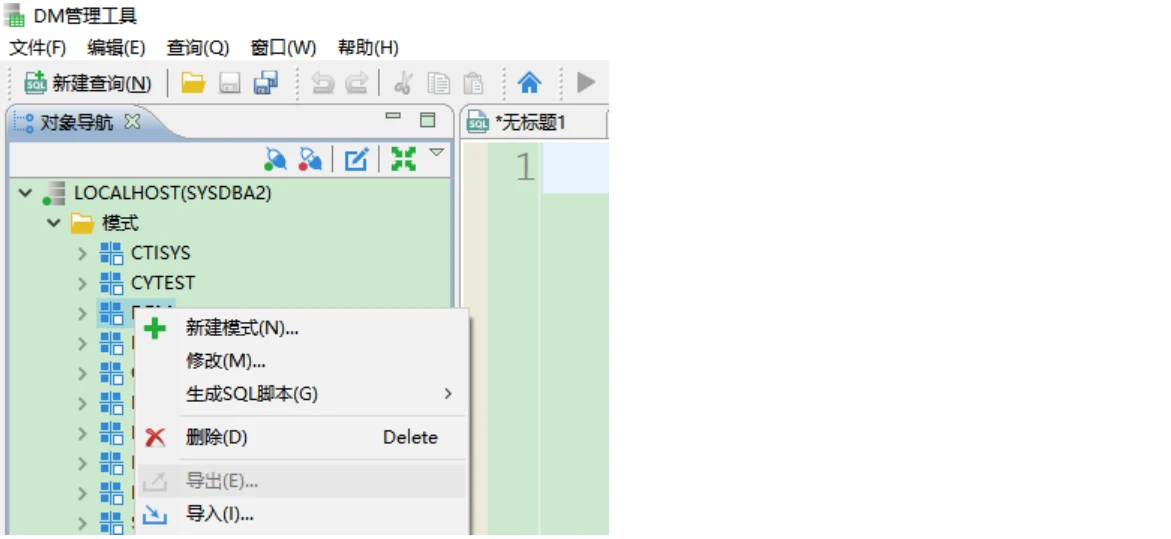Expand the CTISYS schema node
This screenshot has width=1171, height=539.
tap(83, 253)
